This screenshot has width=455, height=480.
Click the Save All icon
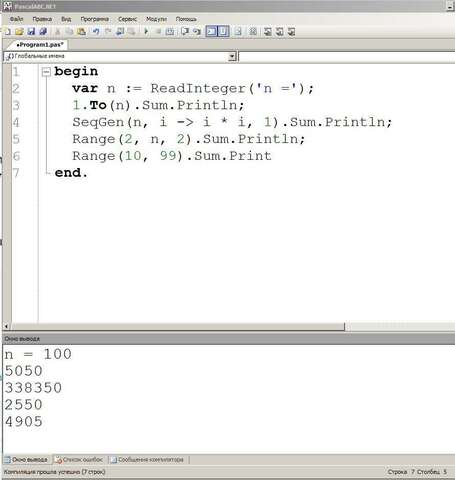pos(43,32)
